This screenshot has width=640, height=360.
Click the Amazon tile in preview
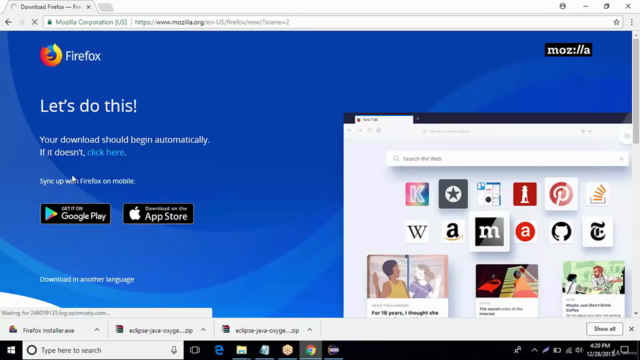click(x=453, y=231)
